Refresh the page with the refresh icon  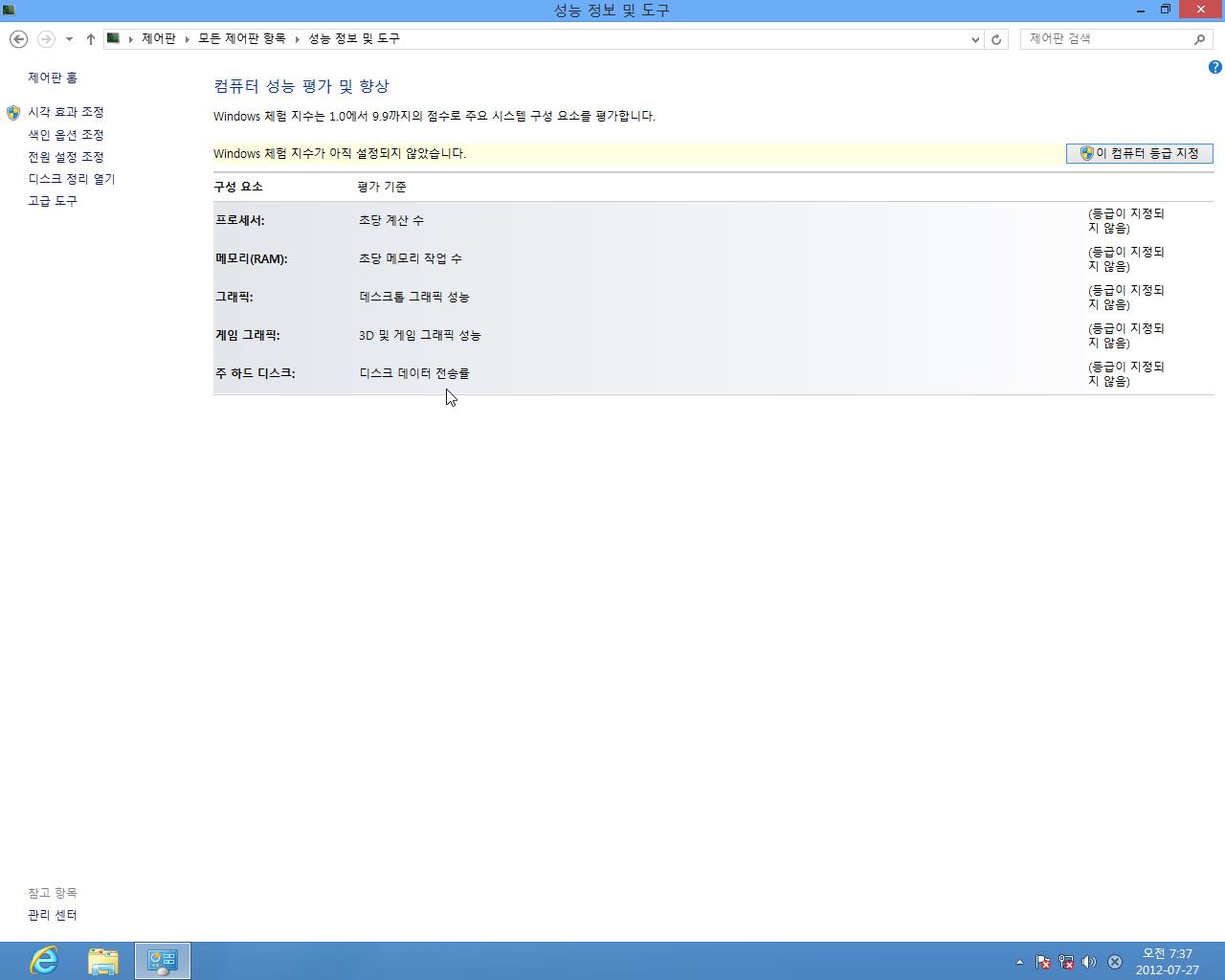[996, 39]
